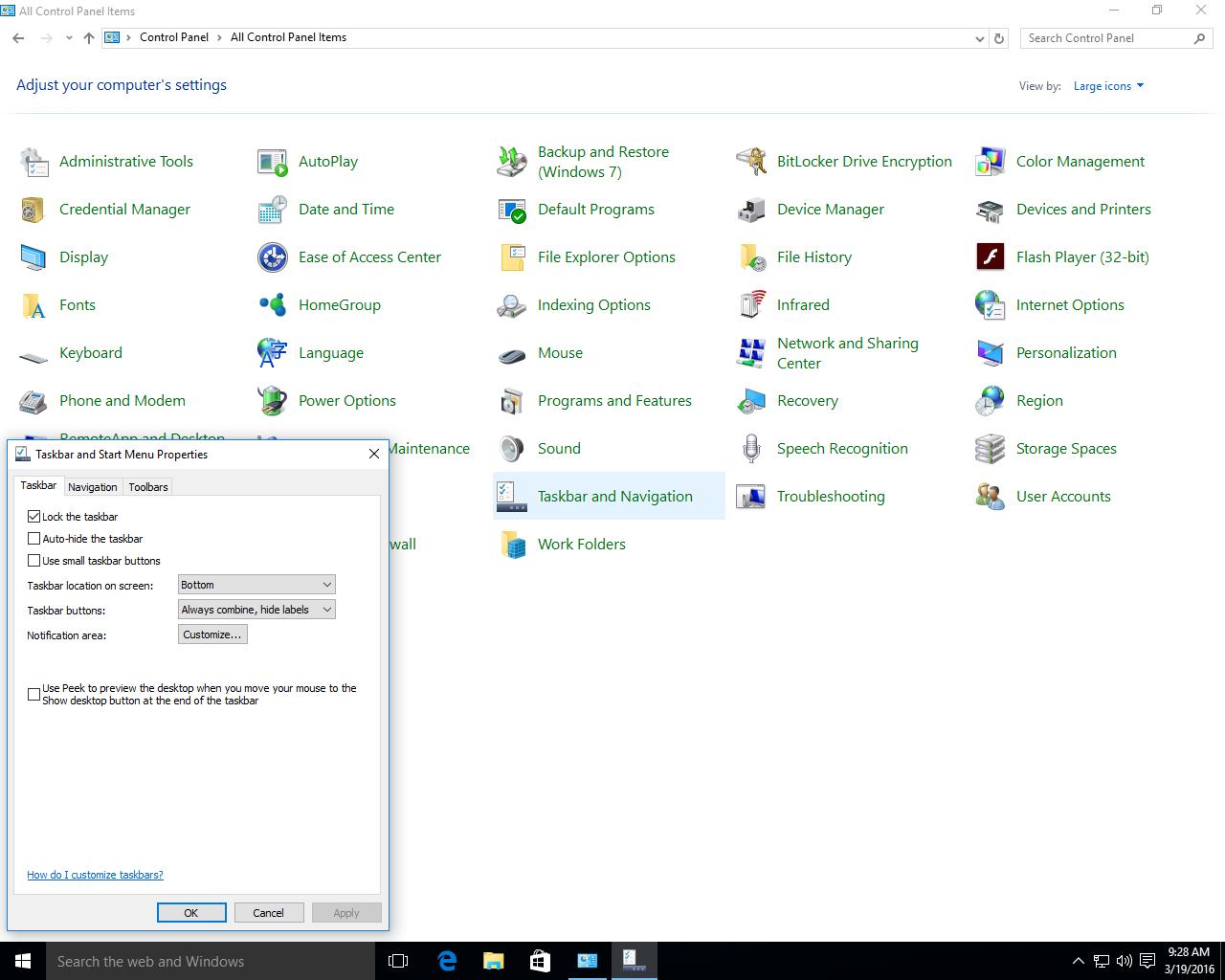Viewport: 1225px width, 980px height.
Task: Open the Indexing Options icon
Action: point(512,305)
